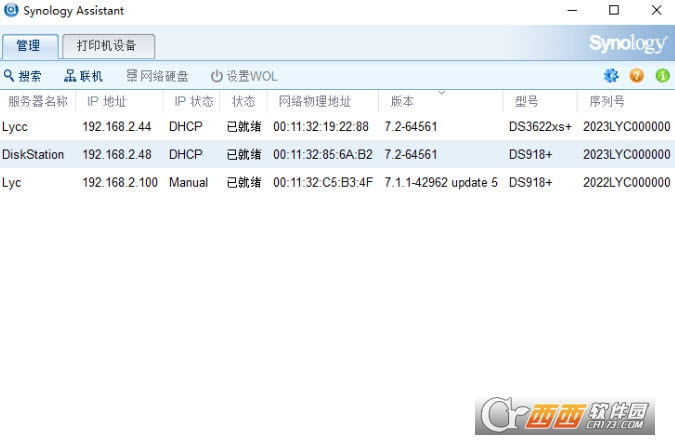Click the Synology Assistant app icon in title bar
Screen dimensions: 675x445
[11, 10]
